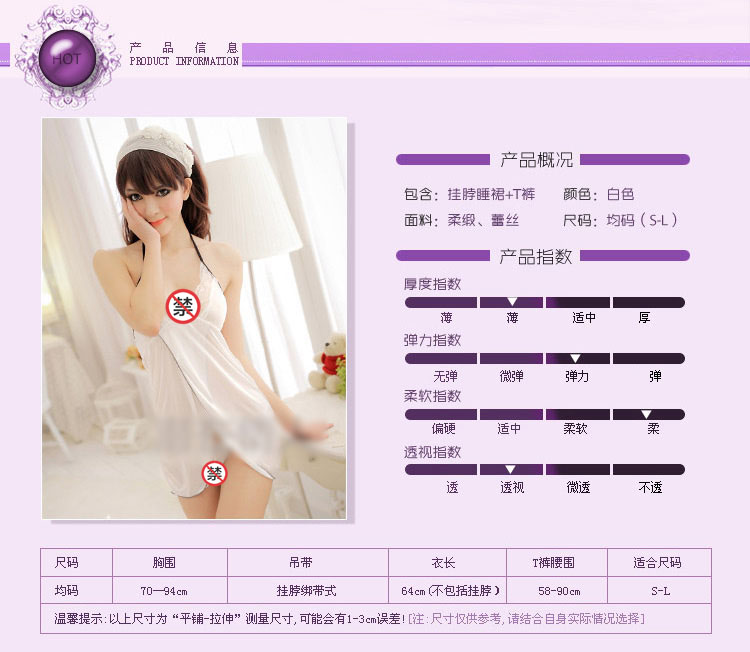Click the 透视 label under the transparency bar

tap(512, 487)
